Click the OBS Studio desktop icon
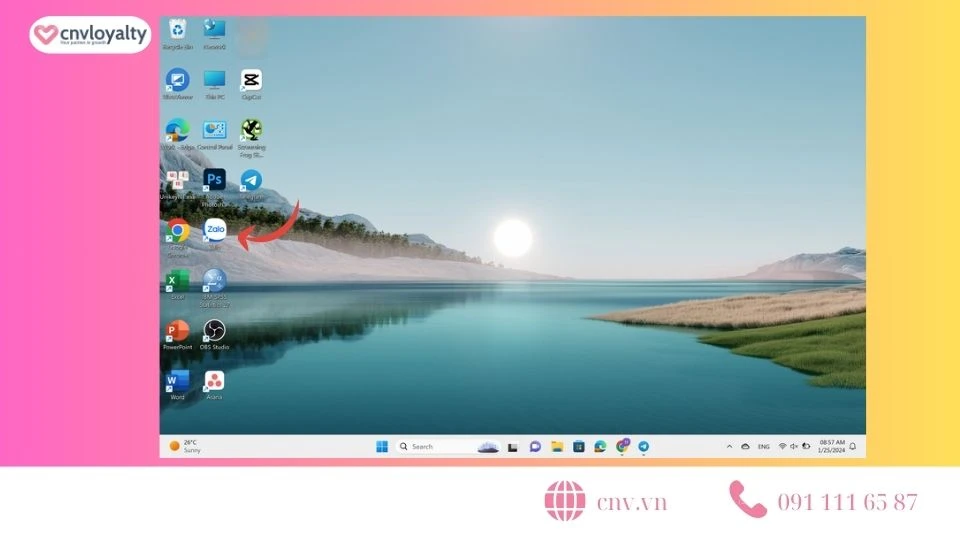Viewport: 960px width, 538px height. coord(214,331)
